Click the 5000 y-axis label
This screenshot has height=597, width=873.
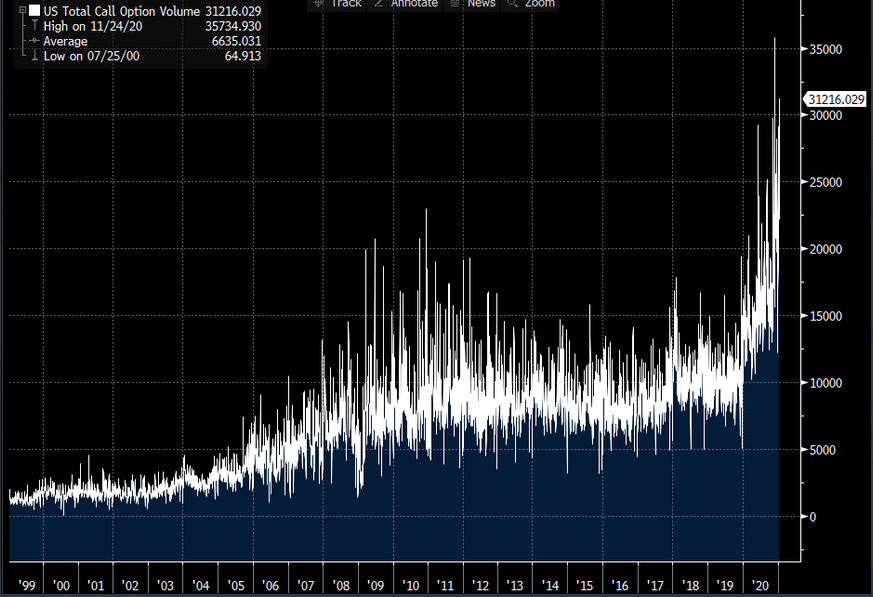tap(822, 450)
